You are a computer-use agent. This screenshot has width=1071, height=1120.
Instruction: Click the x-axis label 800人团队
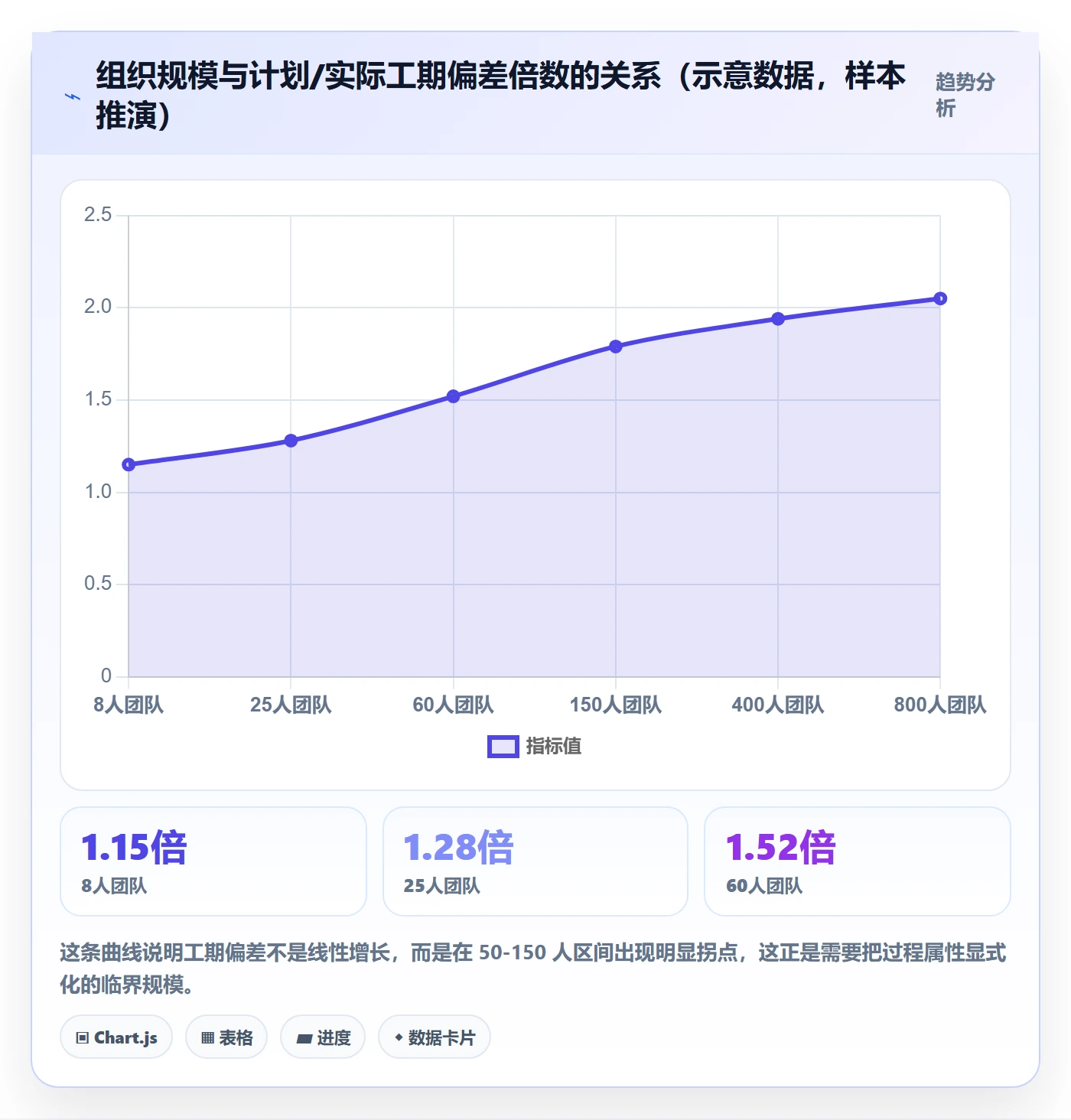tap(940, 705)
